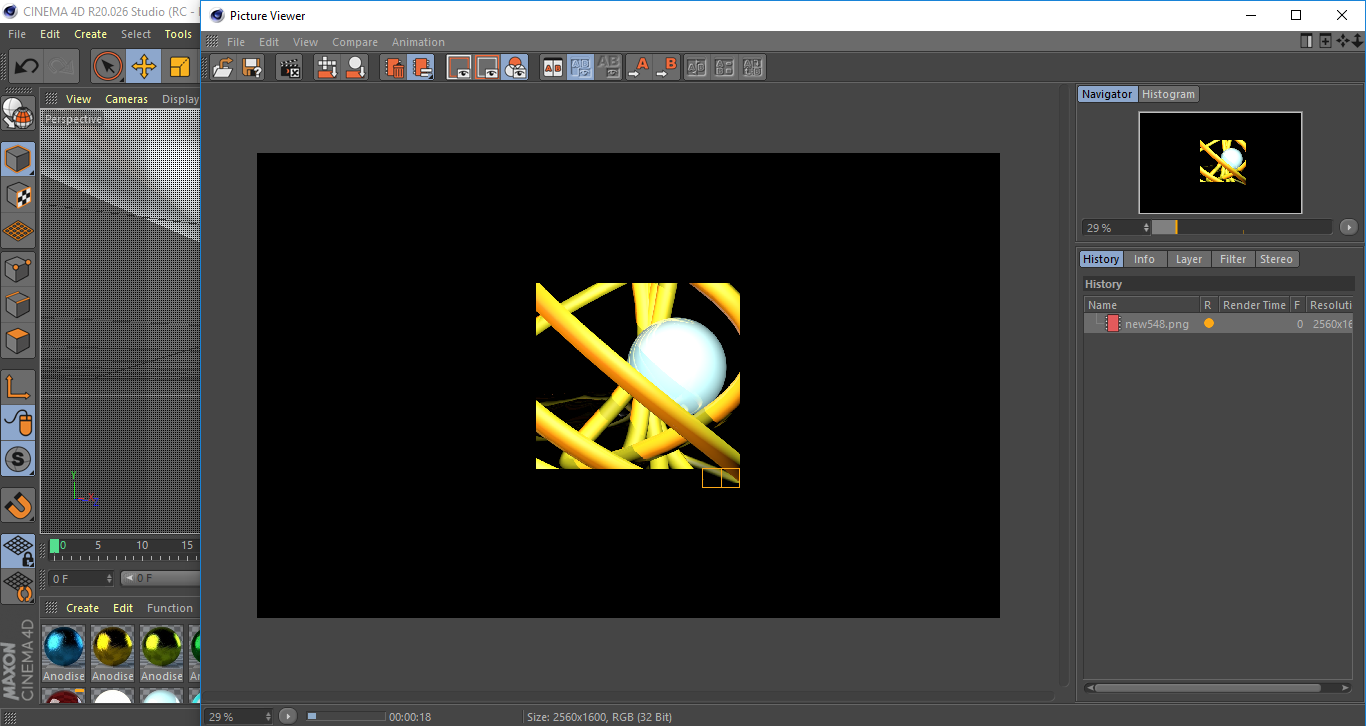The image size is (1366, 726).
Task: Click the Save As disk icon
Action: point(253,68)
